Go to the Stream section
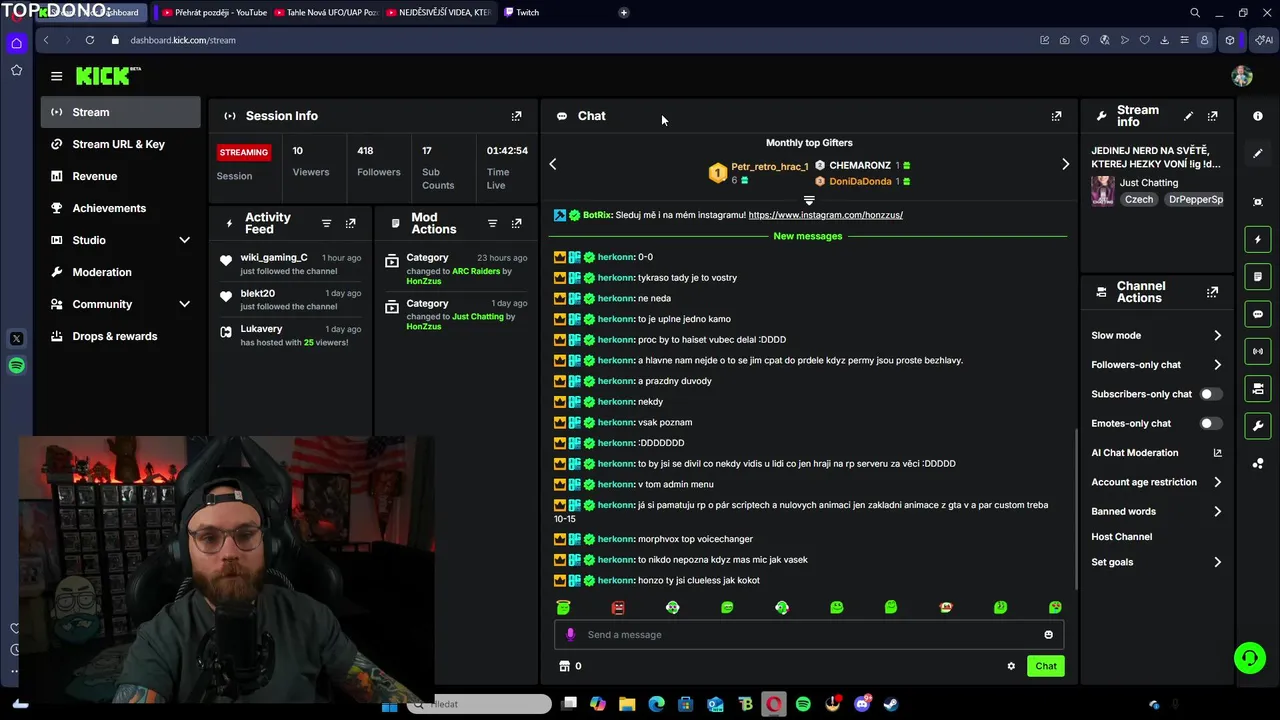This screenshot has height=720, width=1280. pyautogui.click(x=121, y=112)
